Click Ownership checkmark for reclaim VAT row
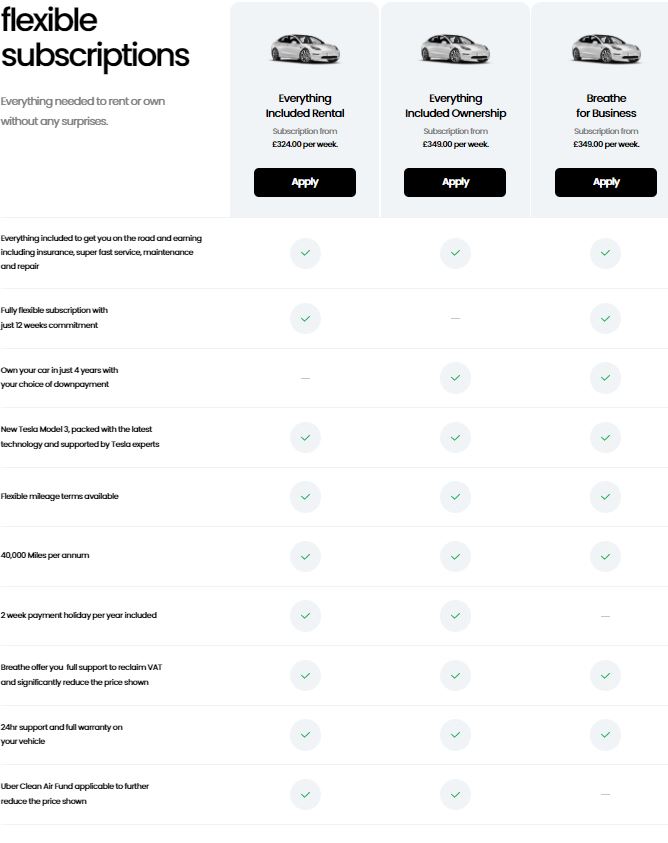Screen dimensions: 668x843 (455, 675)
